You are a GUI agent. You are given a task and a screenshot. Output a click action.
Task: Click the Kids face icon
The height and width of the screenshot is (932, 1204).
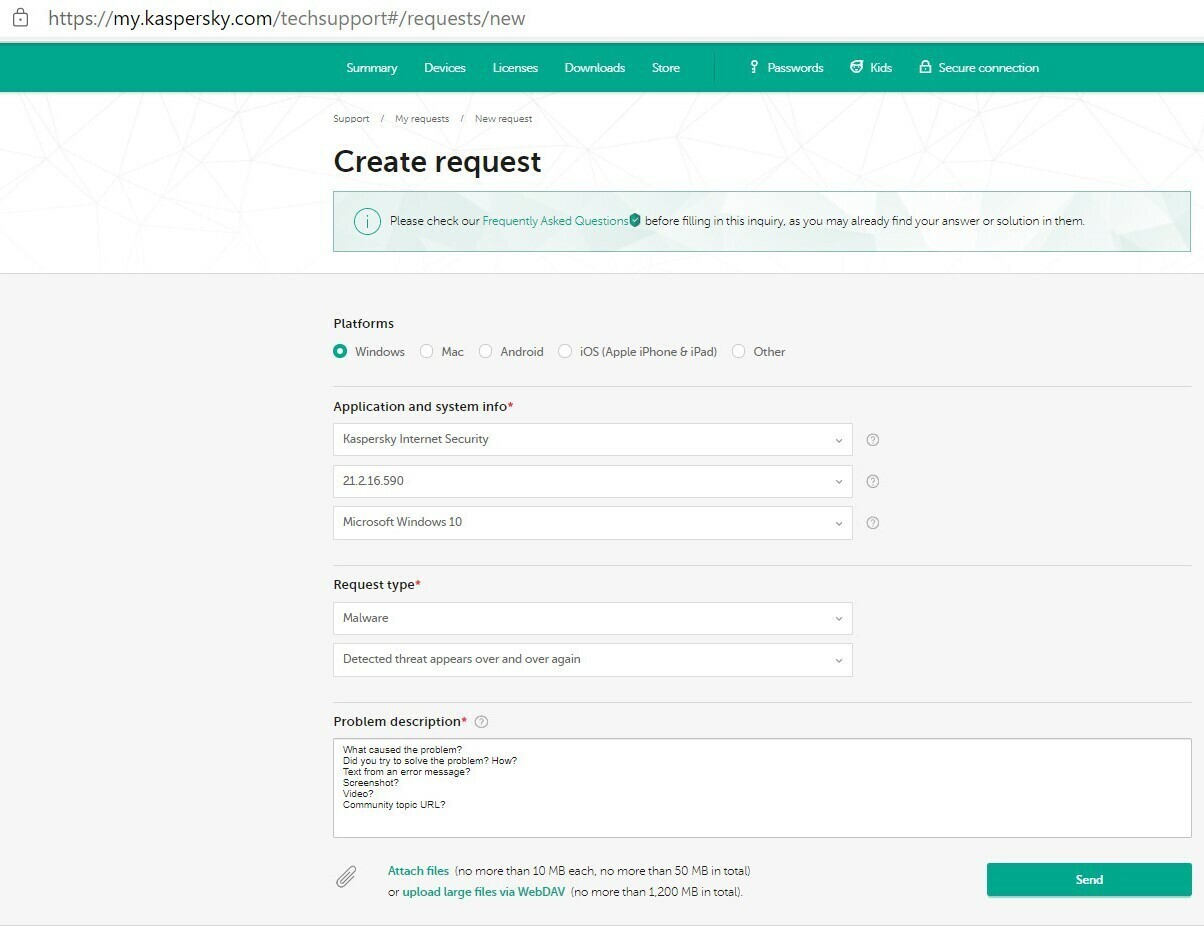click(x=857, y=67)
